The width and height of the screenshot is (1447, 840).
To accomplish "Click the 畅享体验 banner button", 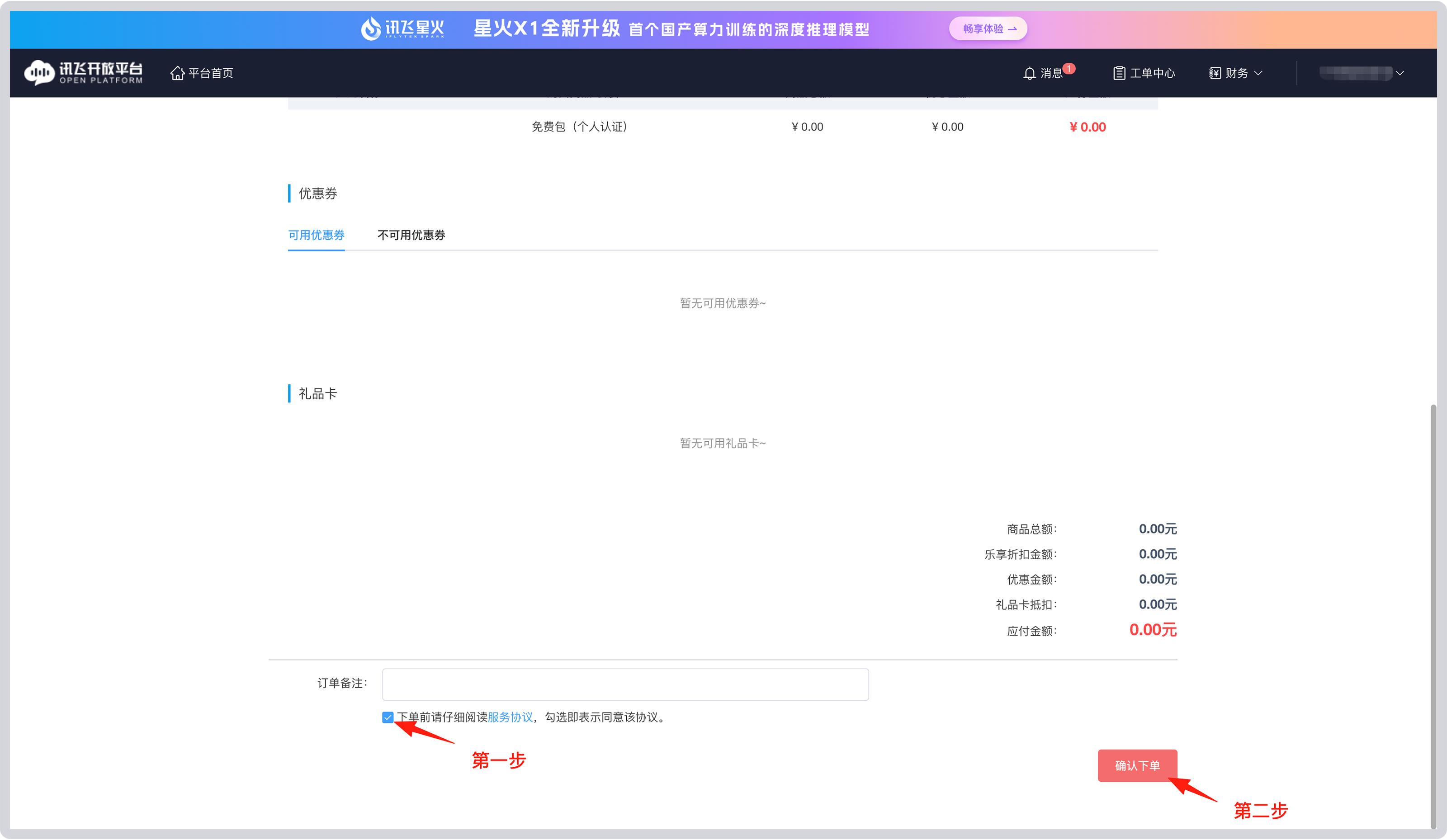I will 988,28.
